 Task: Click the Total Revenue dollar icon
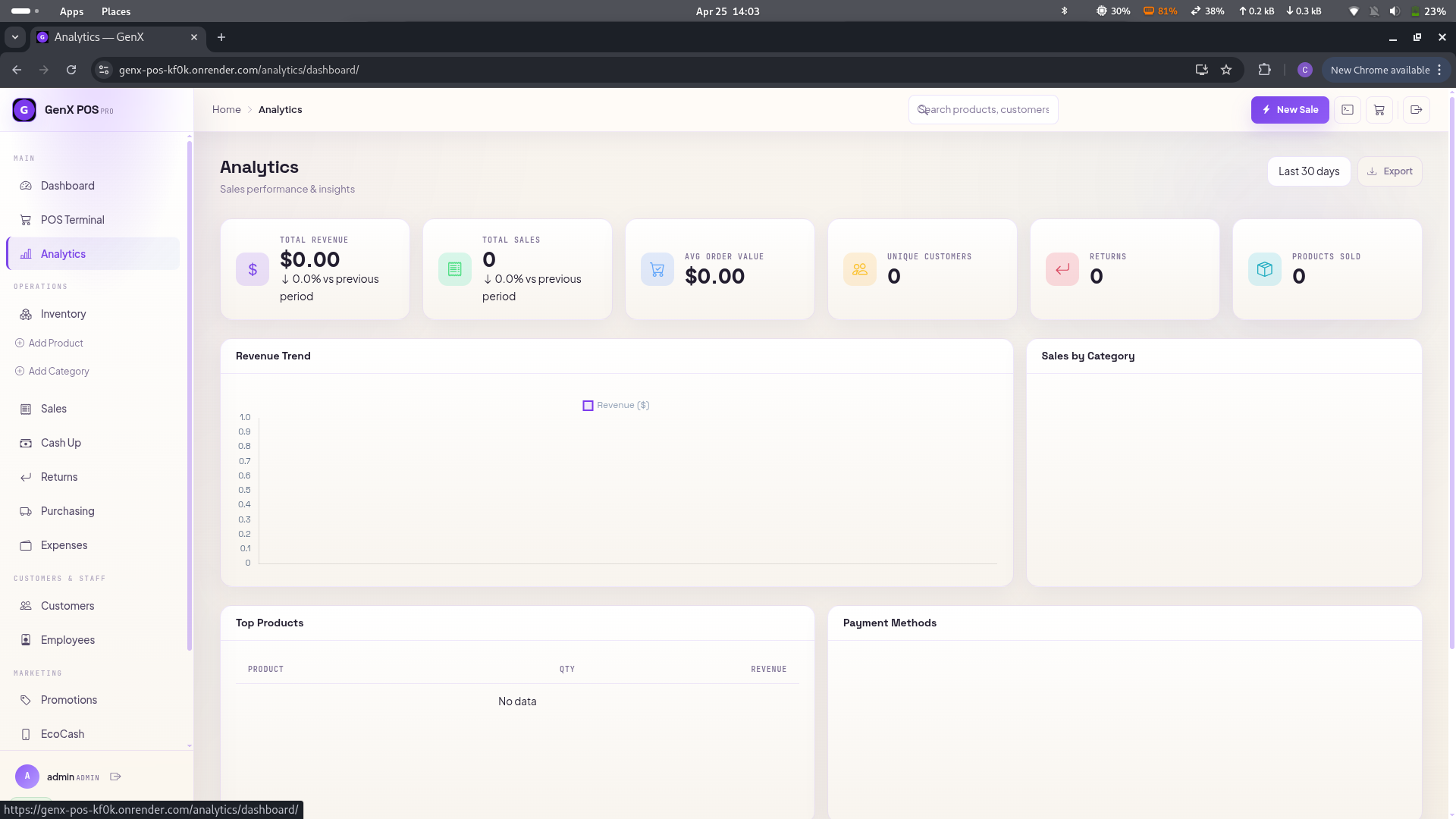click(x=253, y=269)
